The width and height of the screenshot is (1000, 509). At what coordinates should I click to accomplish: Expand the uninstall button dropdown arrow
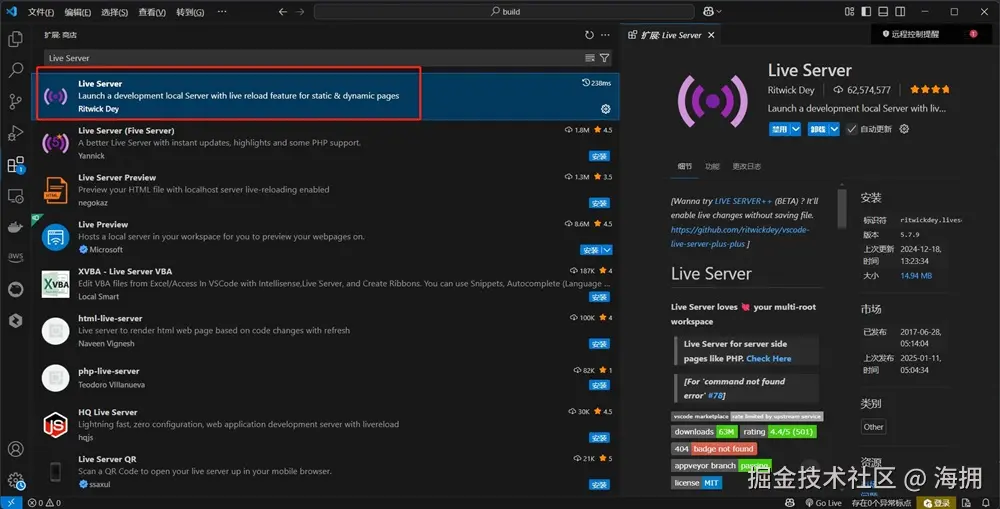click(834, 129)
